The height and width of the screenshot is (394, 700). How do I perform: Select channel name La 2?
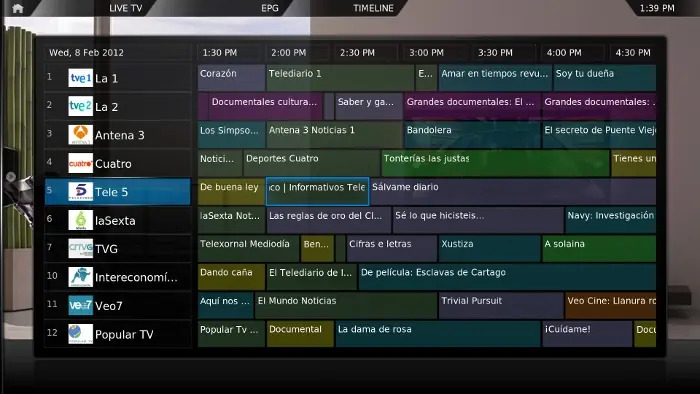106,107
